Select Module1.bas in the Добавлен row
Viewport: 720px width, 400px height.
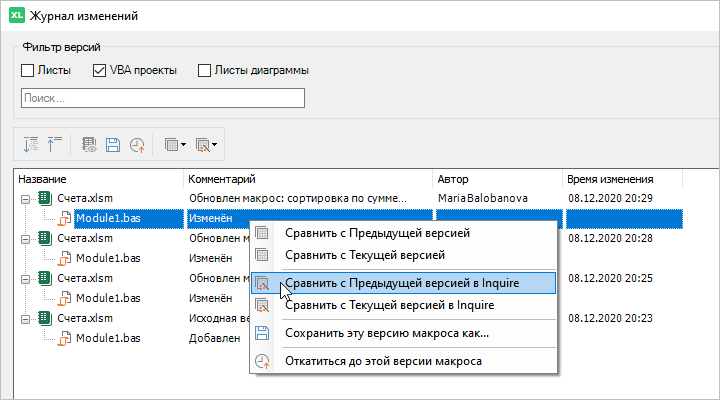point(108,338)
